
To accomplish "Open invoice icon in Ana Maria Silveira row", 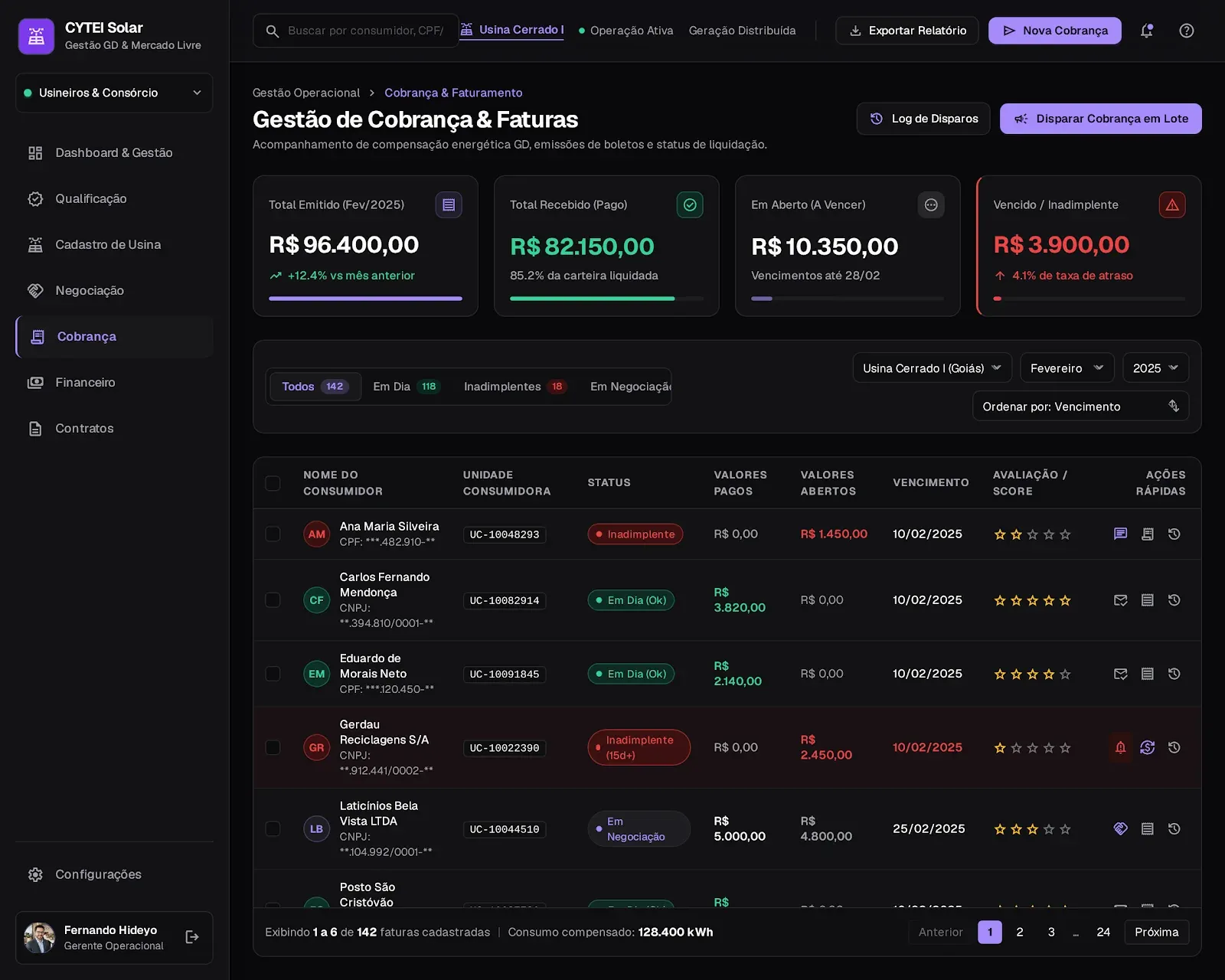I will click(1147, 534).
